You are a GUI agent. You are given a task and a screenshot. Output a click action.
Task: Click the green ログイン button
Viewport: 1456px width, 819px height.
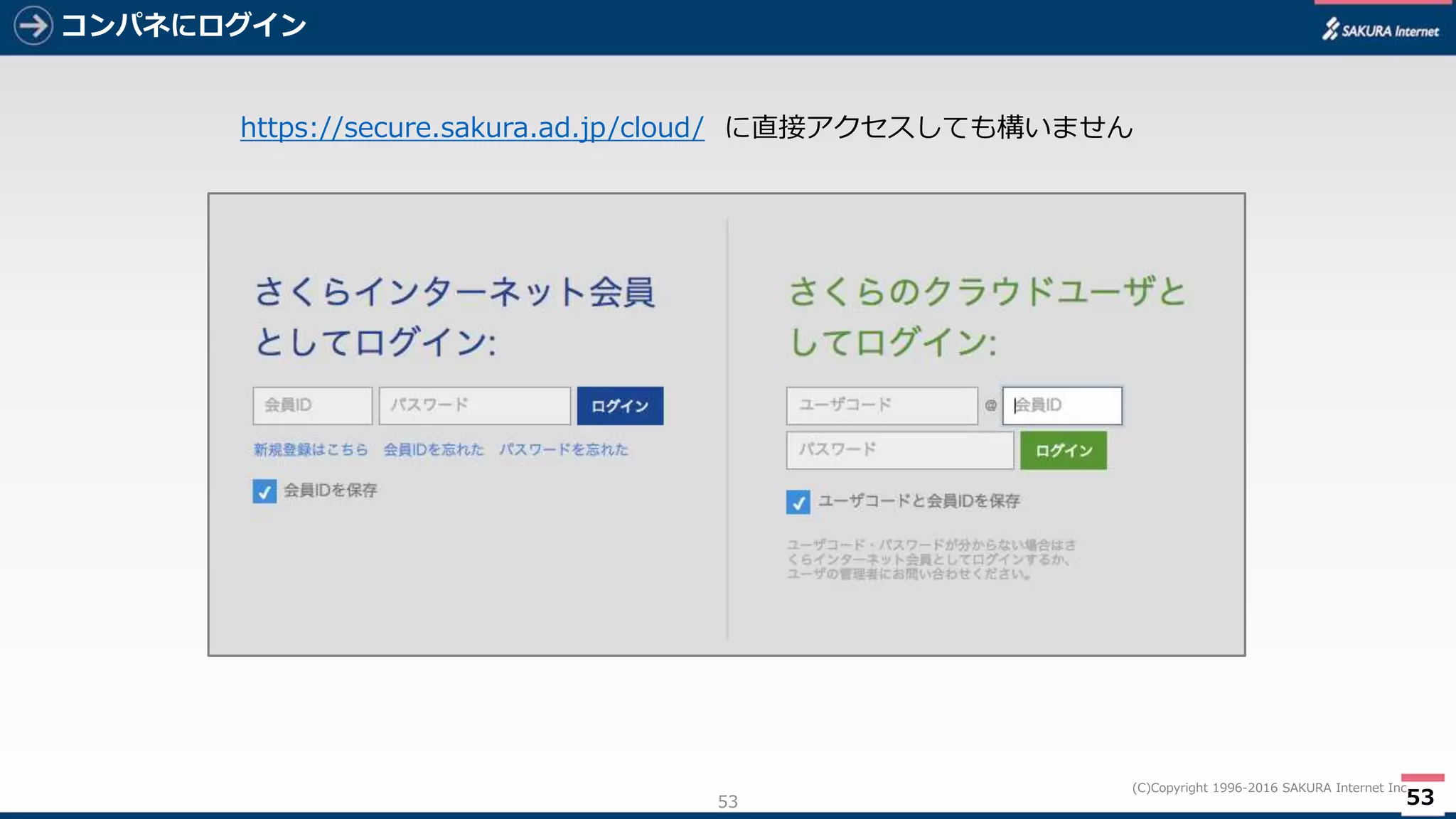tap(1064, 451)
